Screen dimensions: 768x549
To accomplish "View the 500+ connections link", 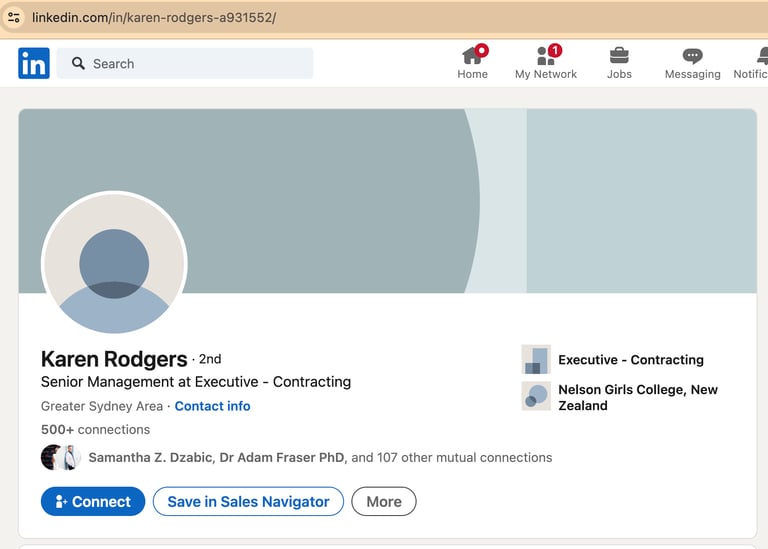I will 96,430.
